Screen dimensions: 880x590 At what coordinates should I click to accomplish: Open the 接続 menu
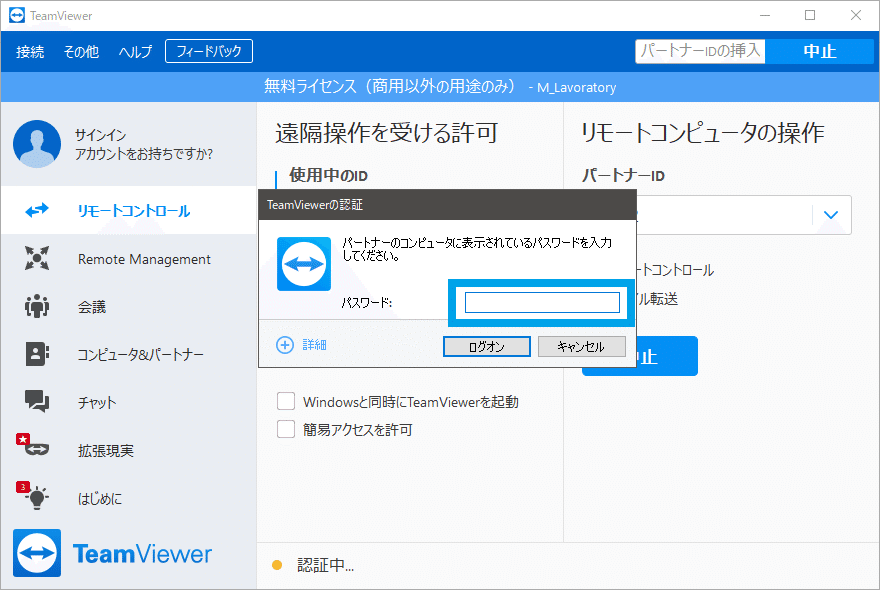click(x=30, y=52)
